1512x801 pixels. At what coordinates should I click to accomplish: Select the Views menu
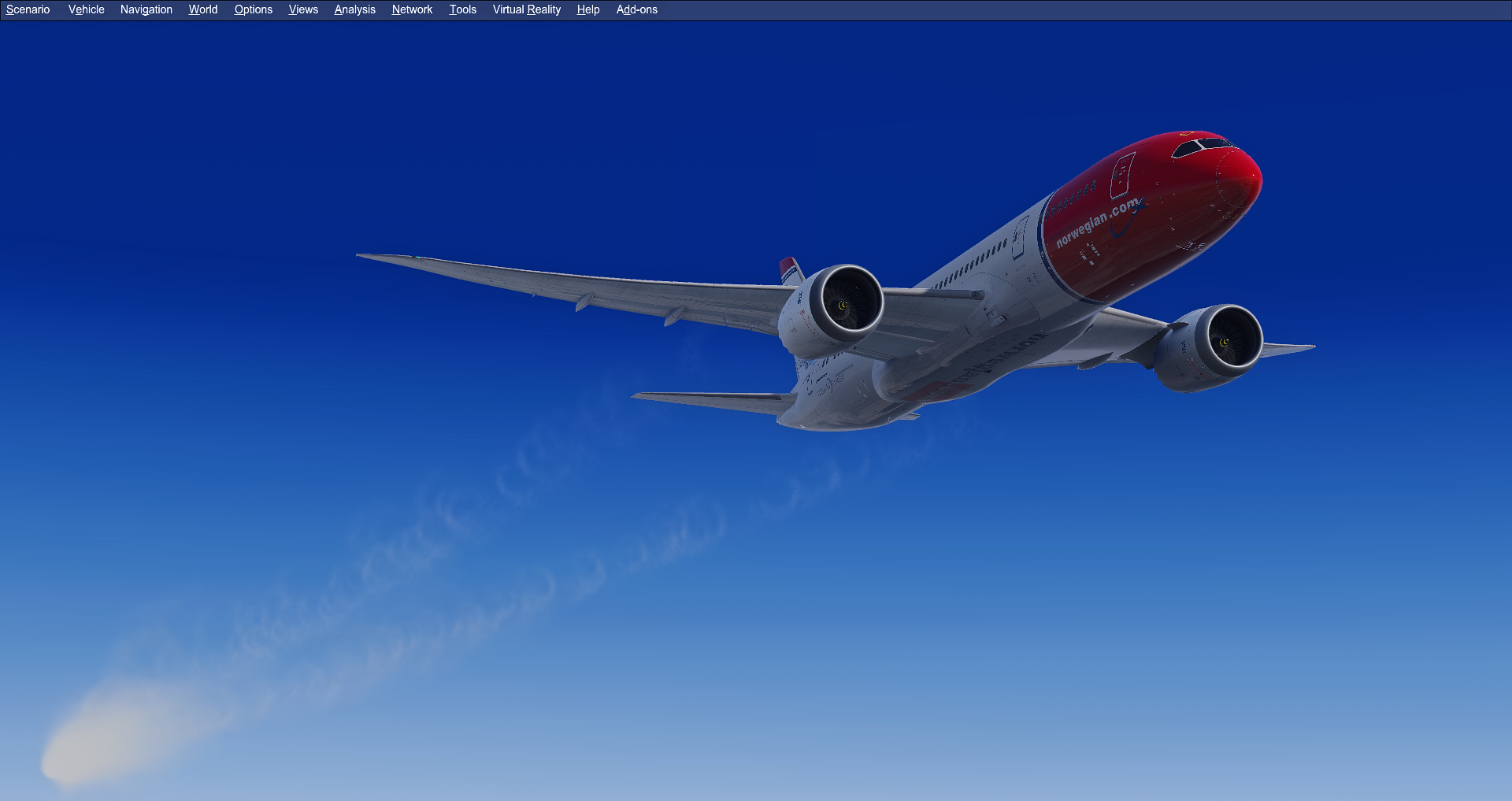click(303, 9)
